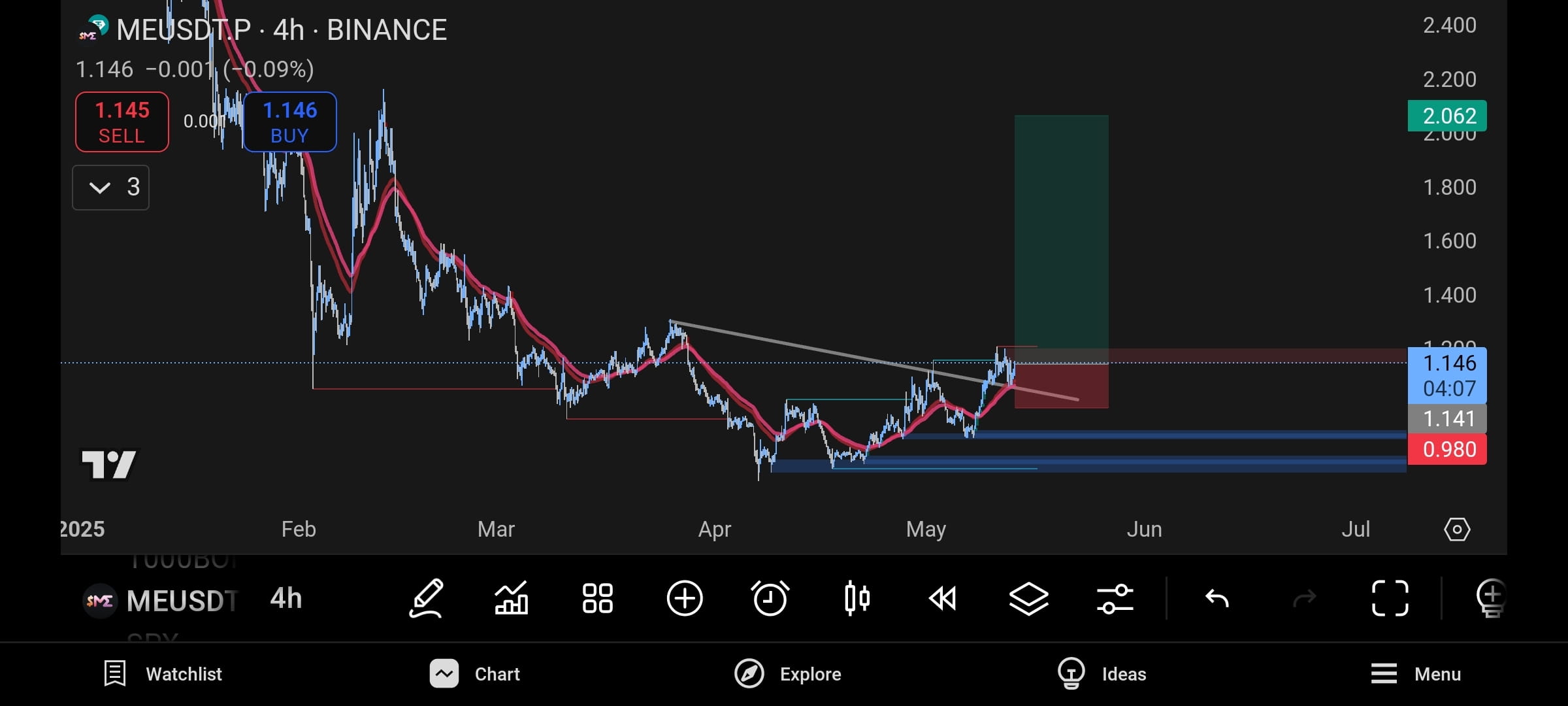Expand the indicators legend showing 3
This screenshot has width=1568, height=706.
pyautogui.click(x=110, y=188)
